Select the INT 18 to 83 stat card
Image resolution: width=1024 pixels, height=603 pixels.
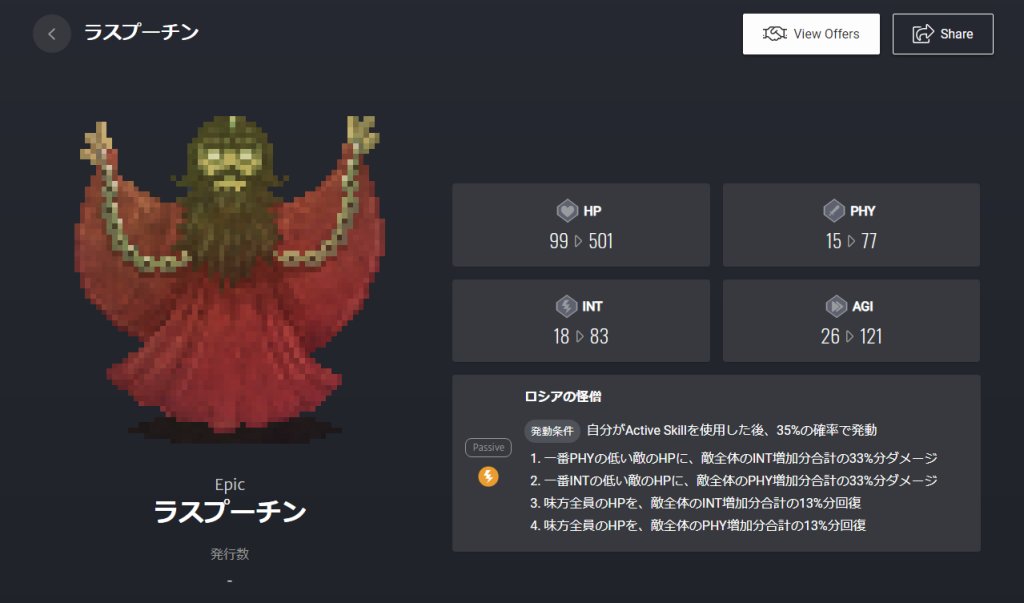581,321
